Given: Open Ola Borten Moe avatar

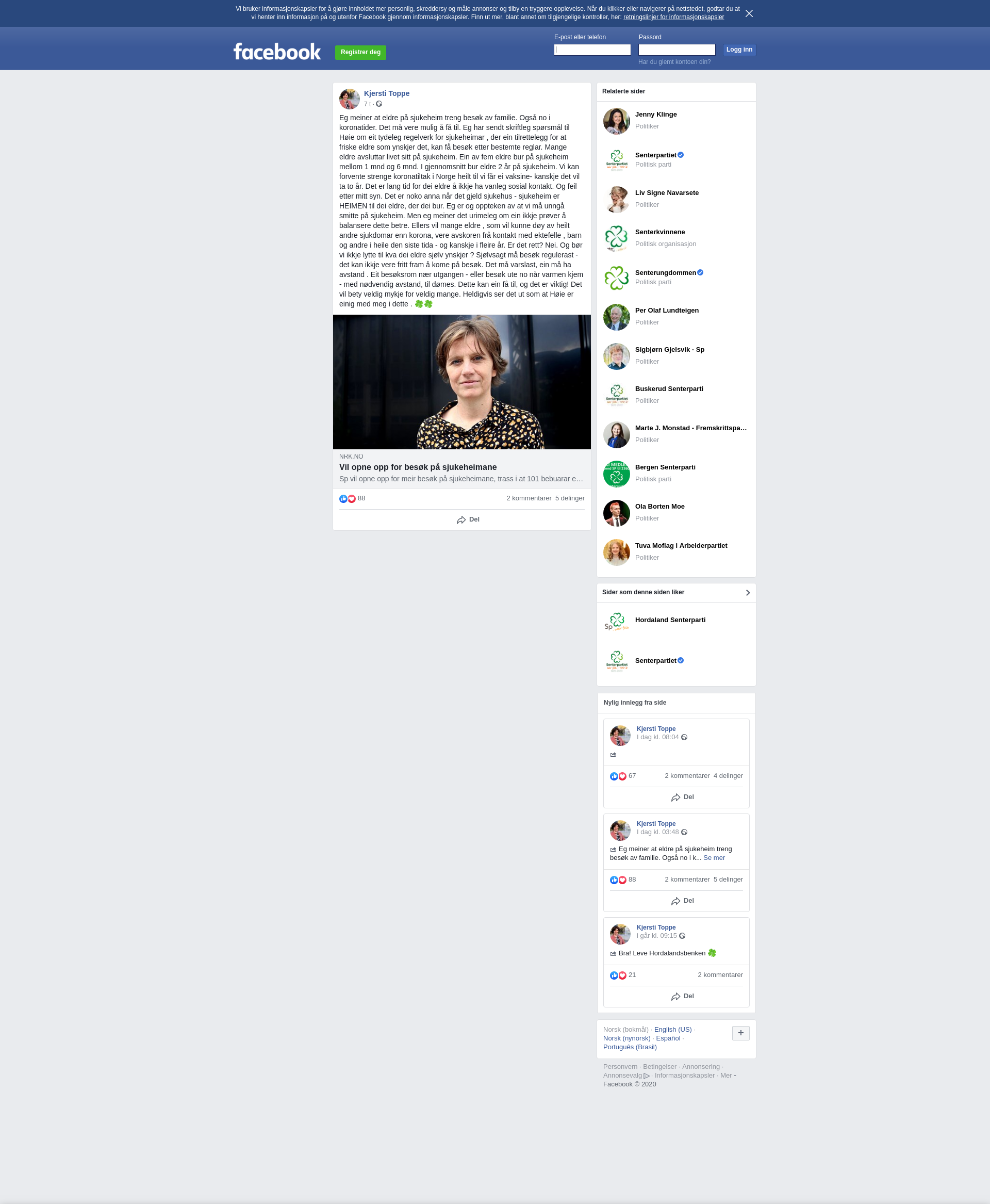Looking at the screenshot, I should pyautogui.click(x=617, y=513).
